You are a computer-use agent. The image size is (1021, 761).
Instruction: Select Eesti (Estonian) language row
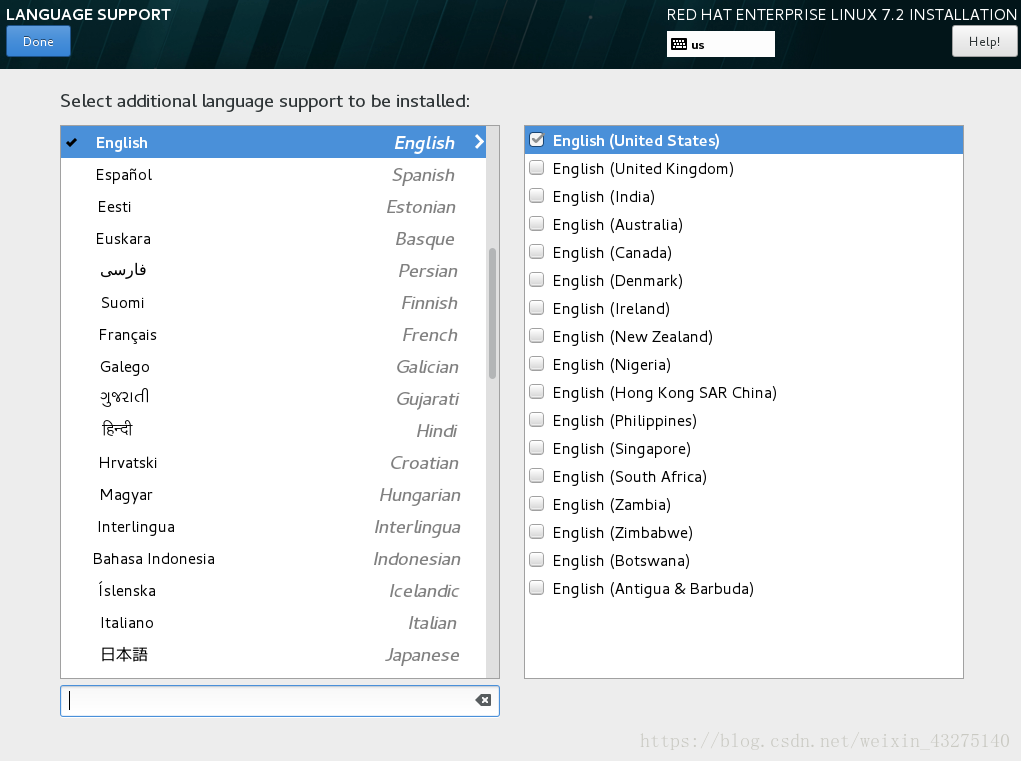[x=273, y=206]
